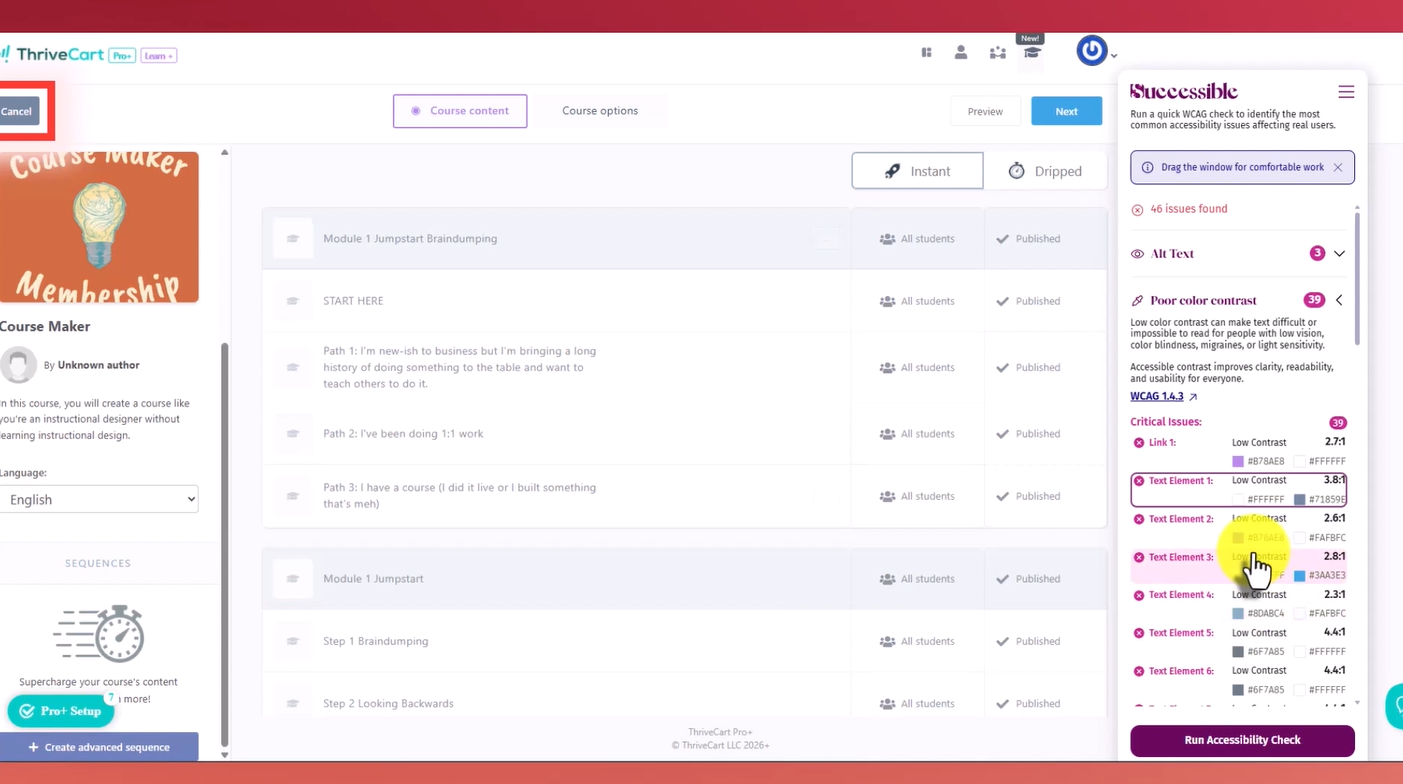Toggle Published status for Path 2 row
Image resolution: width=1403 pixels, height=784 pixels.
1028,434
